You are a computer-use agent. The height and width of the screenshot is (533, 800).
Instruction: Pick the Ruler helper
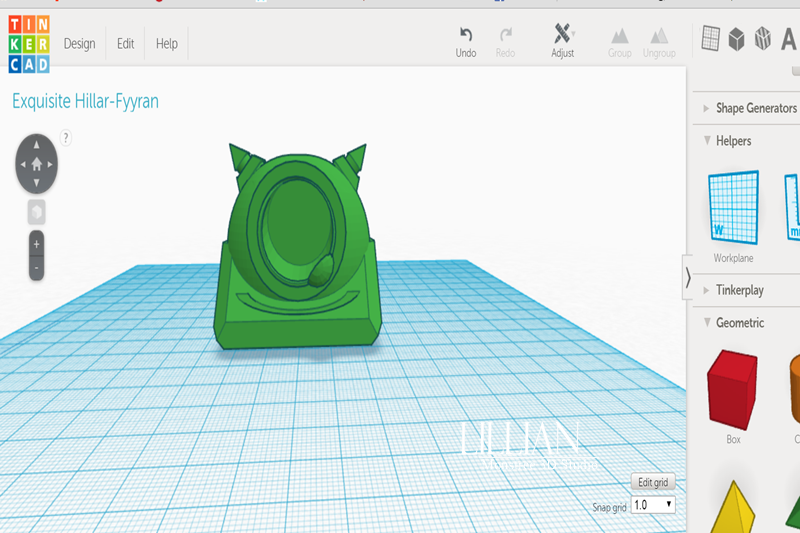(x=792, y=207)
